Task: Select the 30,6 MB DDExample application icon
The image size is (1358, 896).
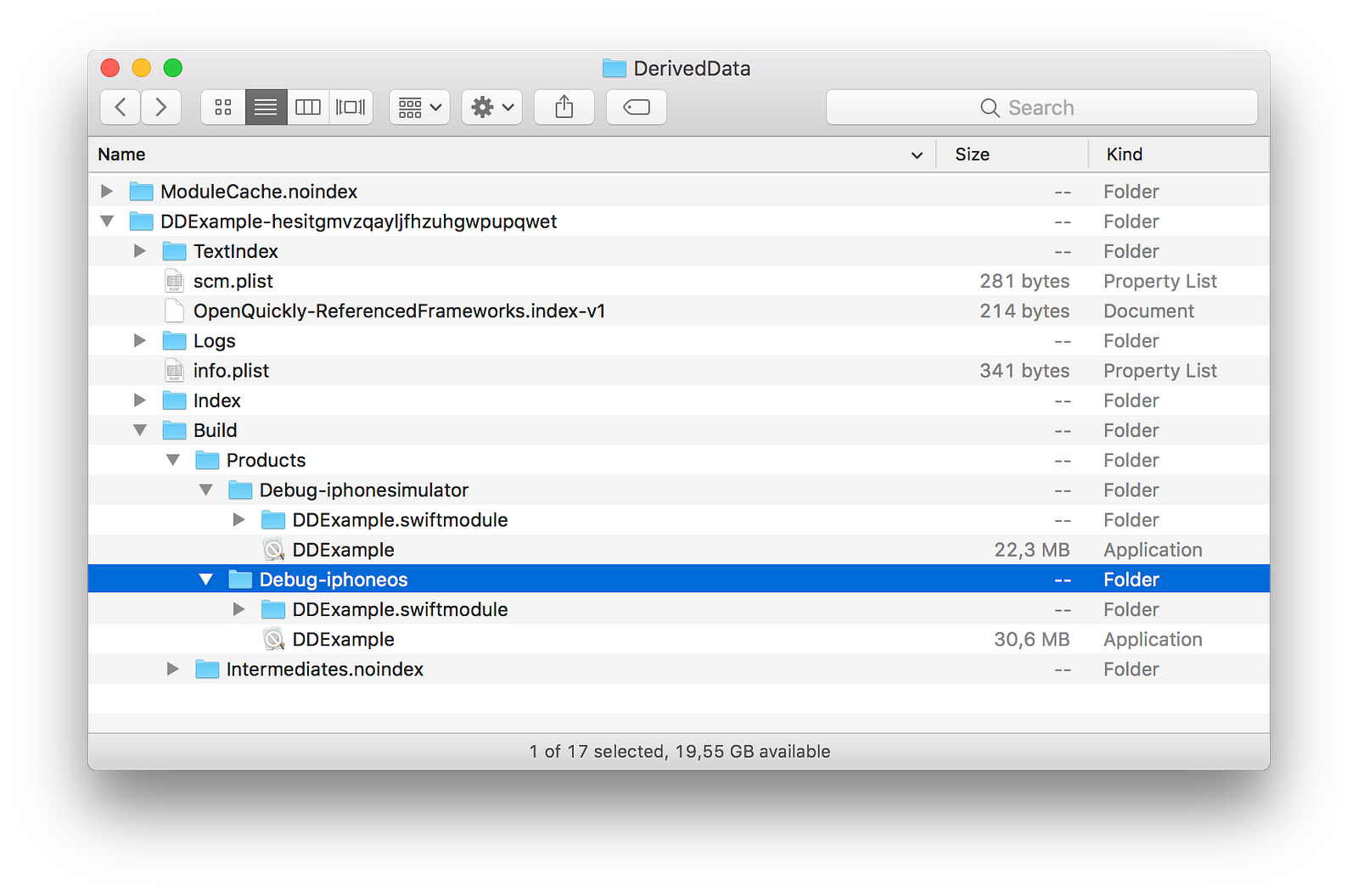Action: pos(273,639)
